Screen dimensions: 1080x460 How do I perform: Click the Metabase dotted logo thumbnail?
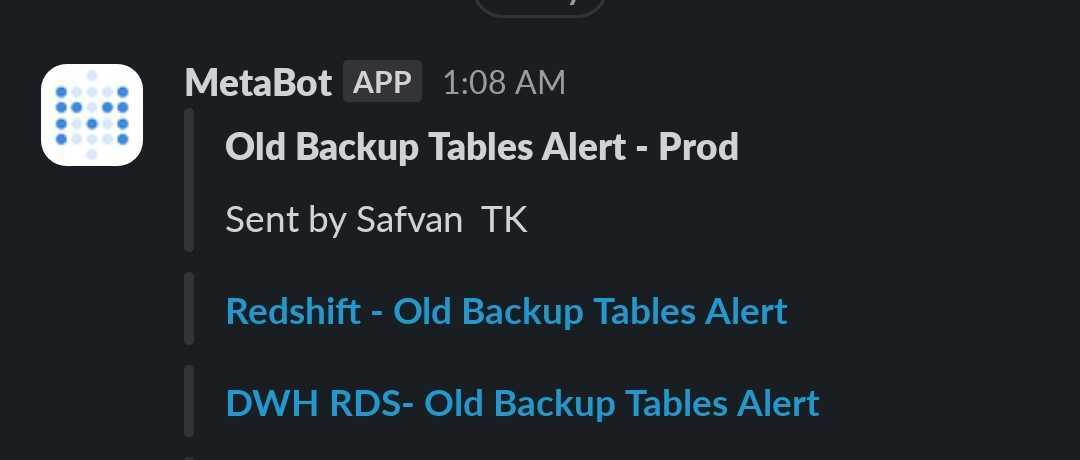pos(92,114)
